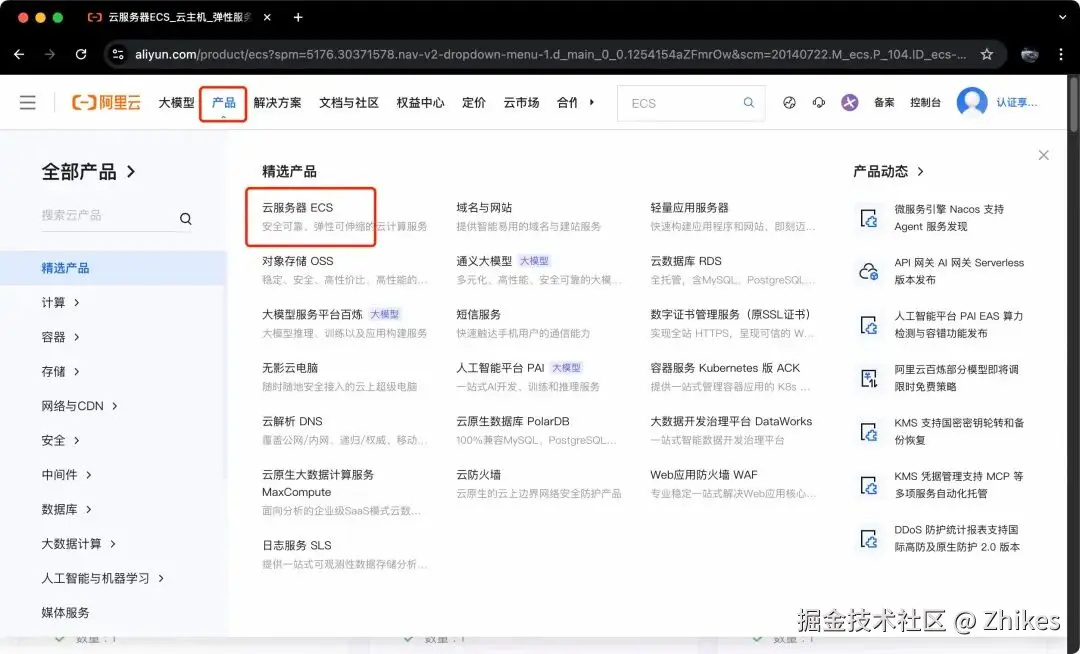Click the DDoS report news icon
The height and width of the screenshot is (654, 1080).
(x=869, y=538)
